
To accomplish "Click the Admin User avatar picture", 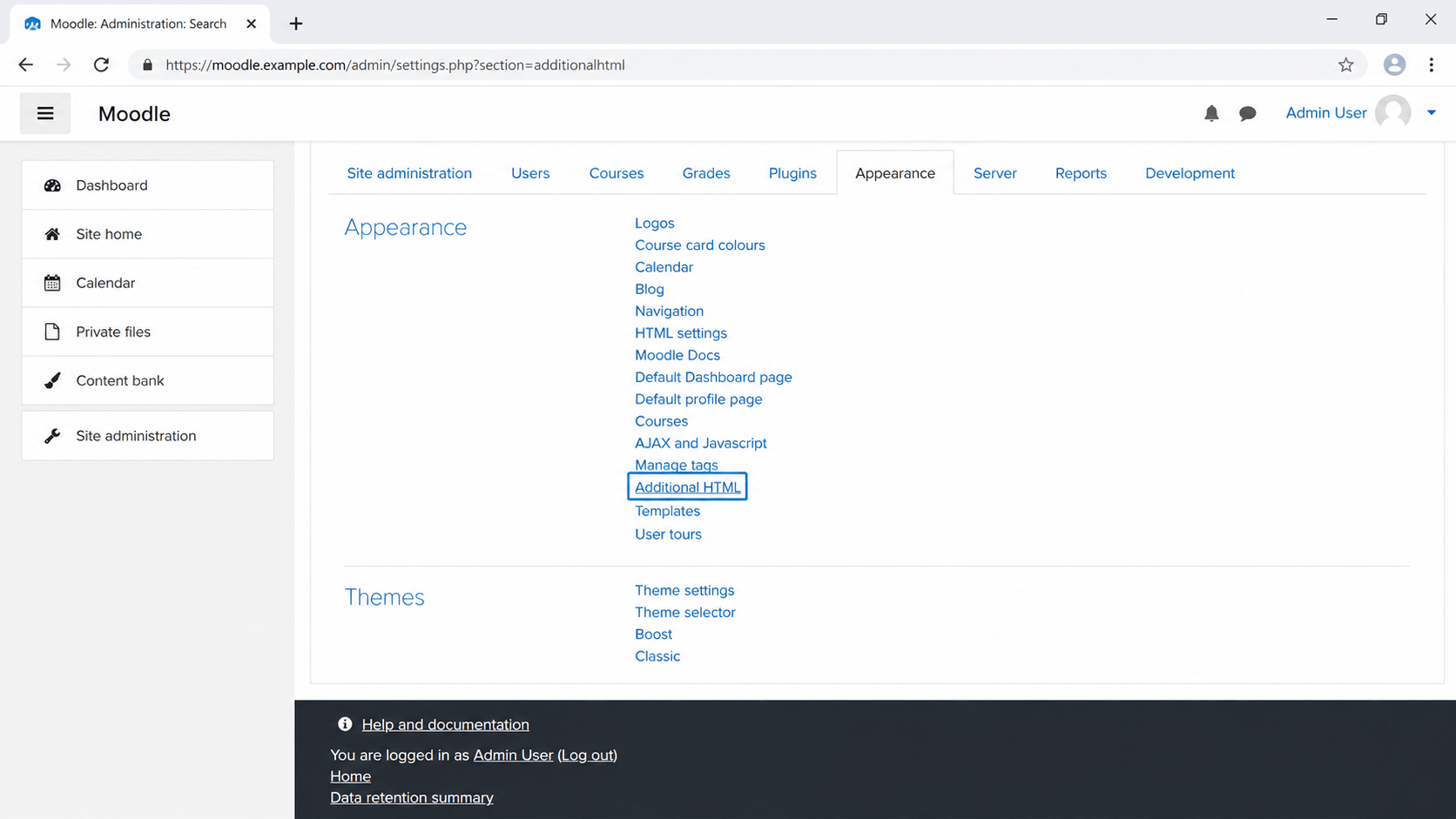I will tap(1392, 112).
